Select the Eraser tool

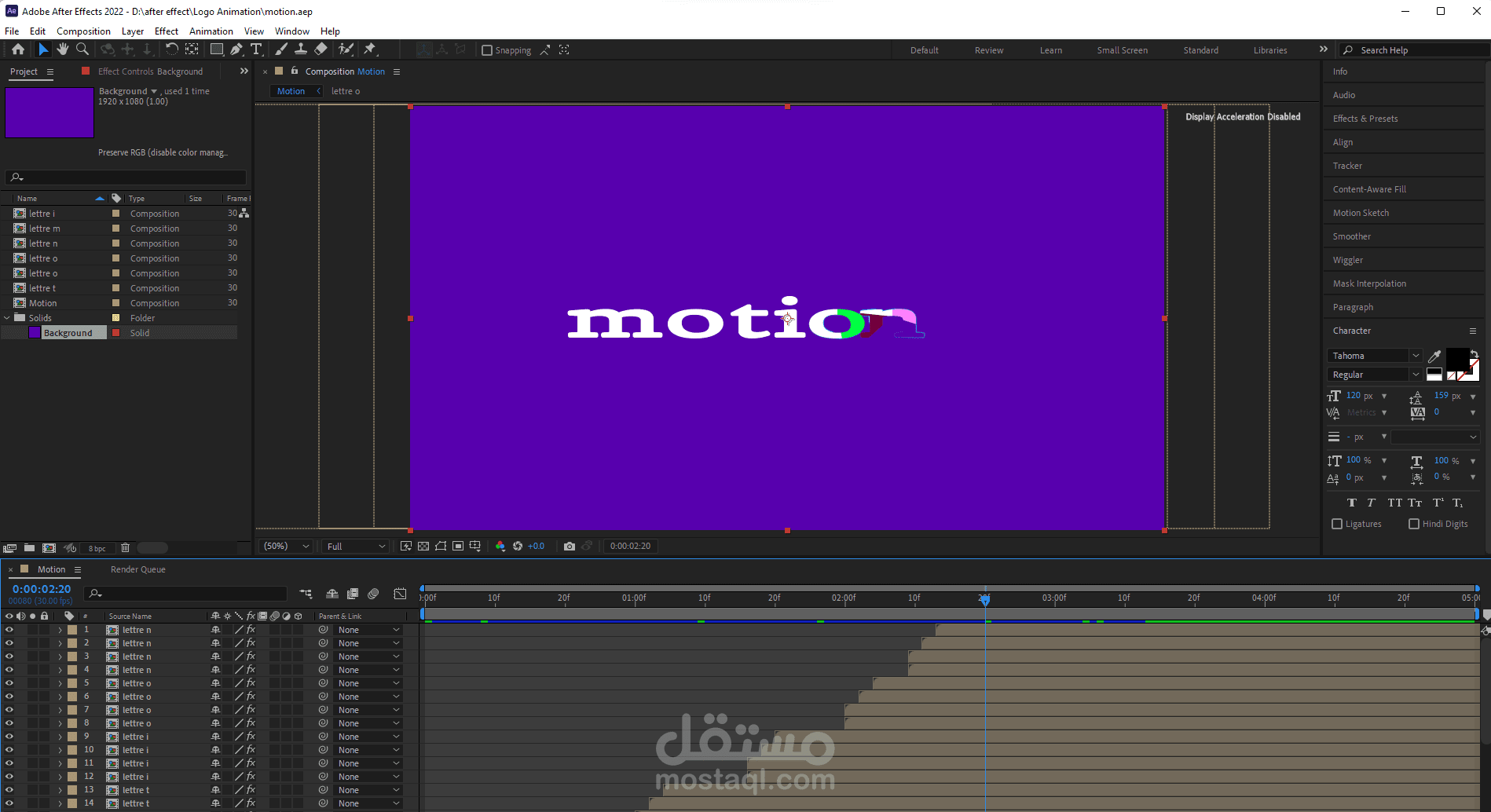pos(321,49)
